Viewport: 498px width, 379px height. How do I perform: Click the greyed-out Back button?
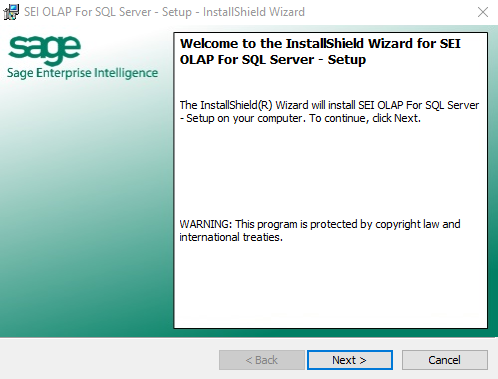click(262, 360)
